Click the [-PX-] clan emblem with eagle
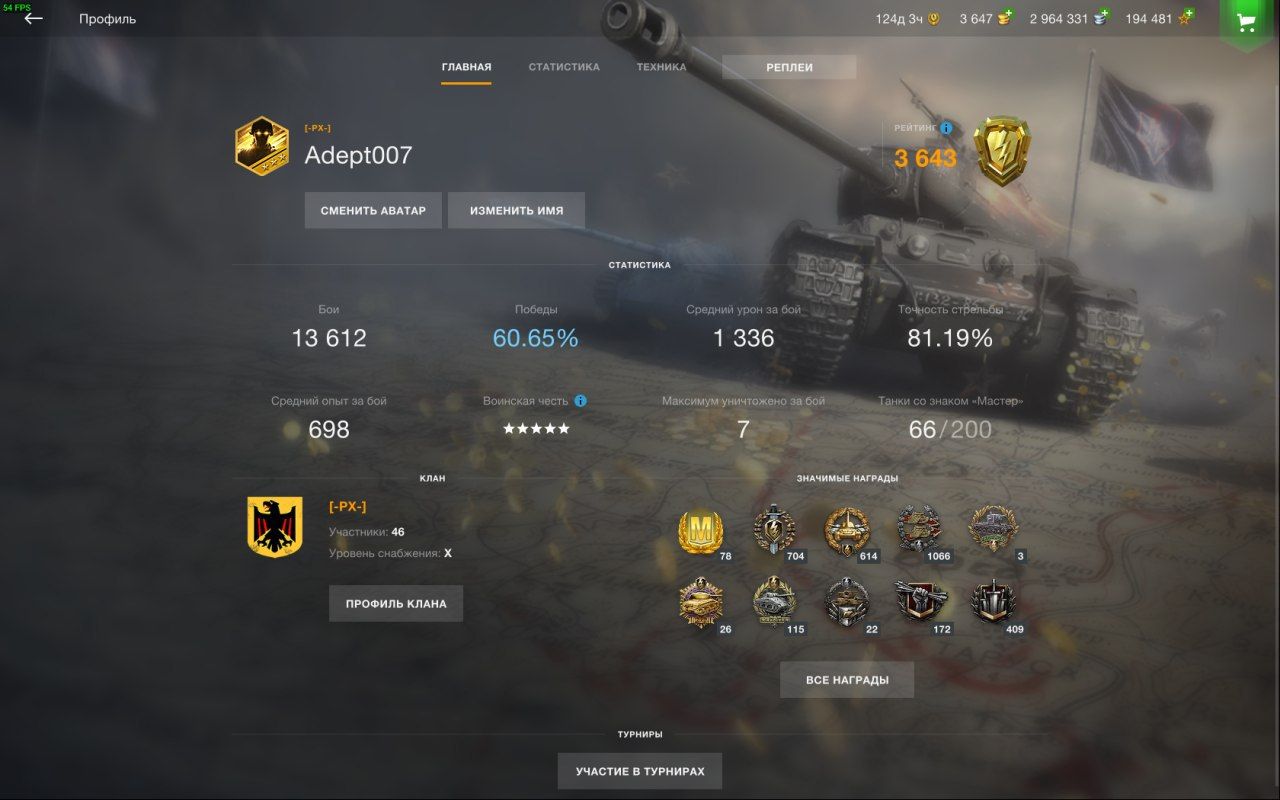Image resolution: width=1280 pixels, height=800 pixels. (x=275, y=527)
